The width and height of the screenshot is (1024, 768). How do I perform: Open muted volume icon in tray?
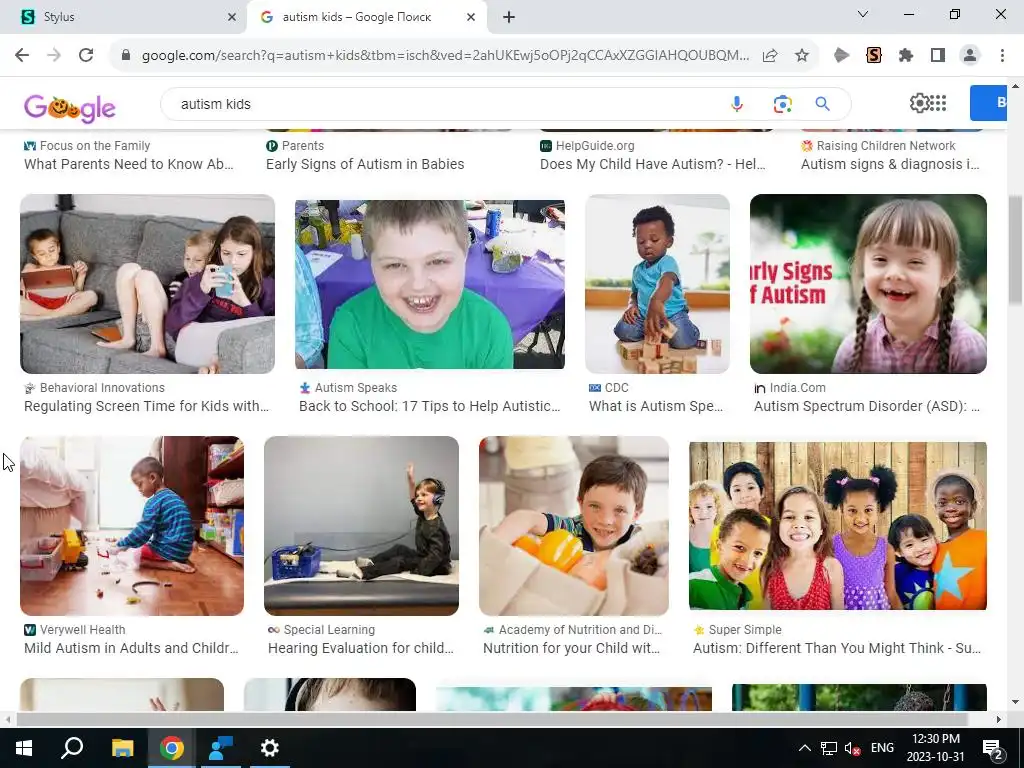click(852, 748)
